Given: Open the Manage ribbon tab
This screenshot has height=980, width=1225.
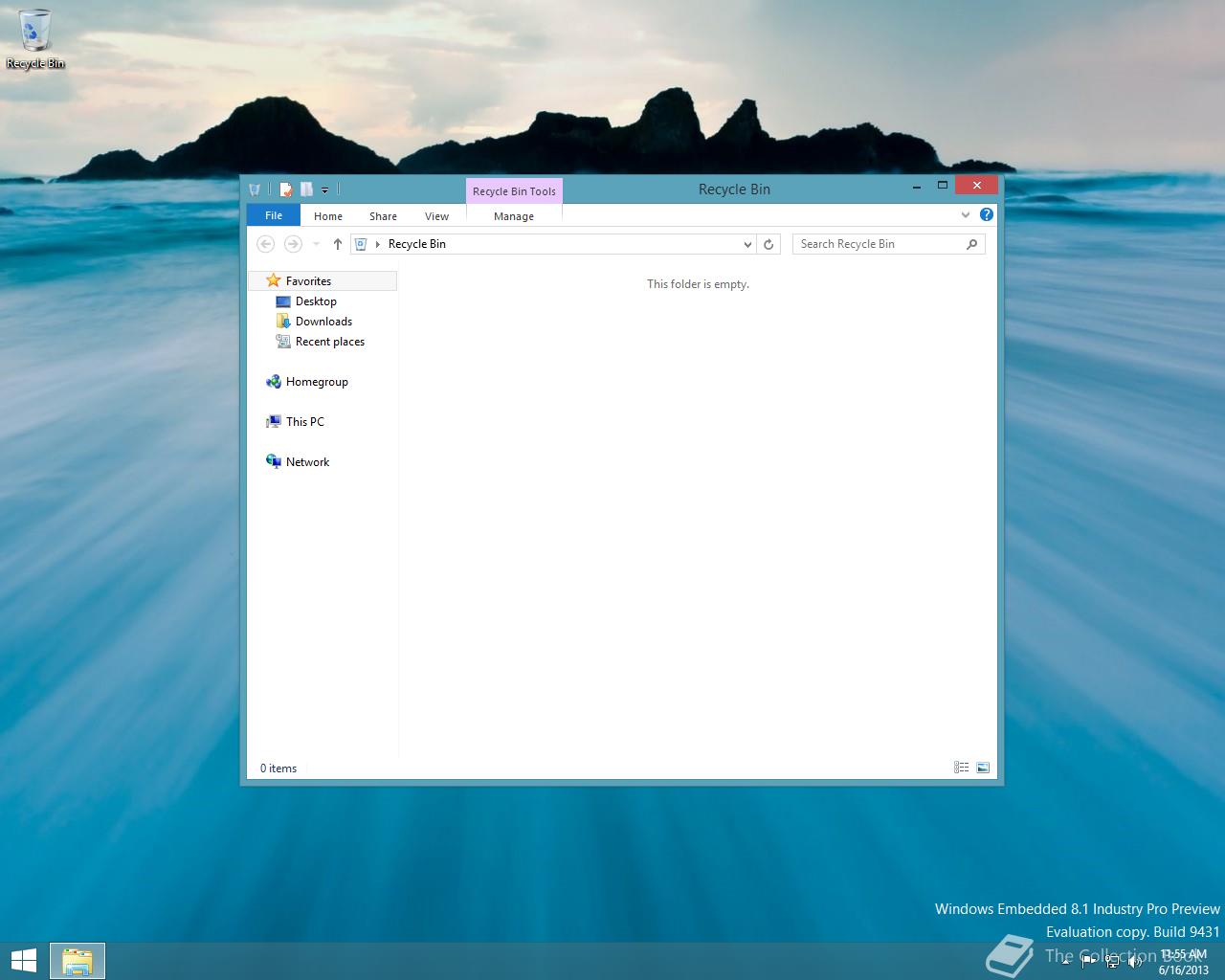Looking at the screenshot, I should [x=514, y=216].
